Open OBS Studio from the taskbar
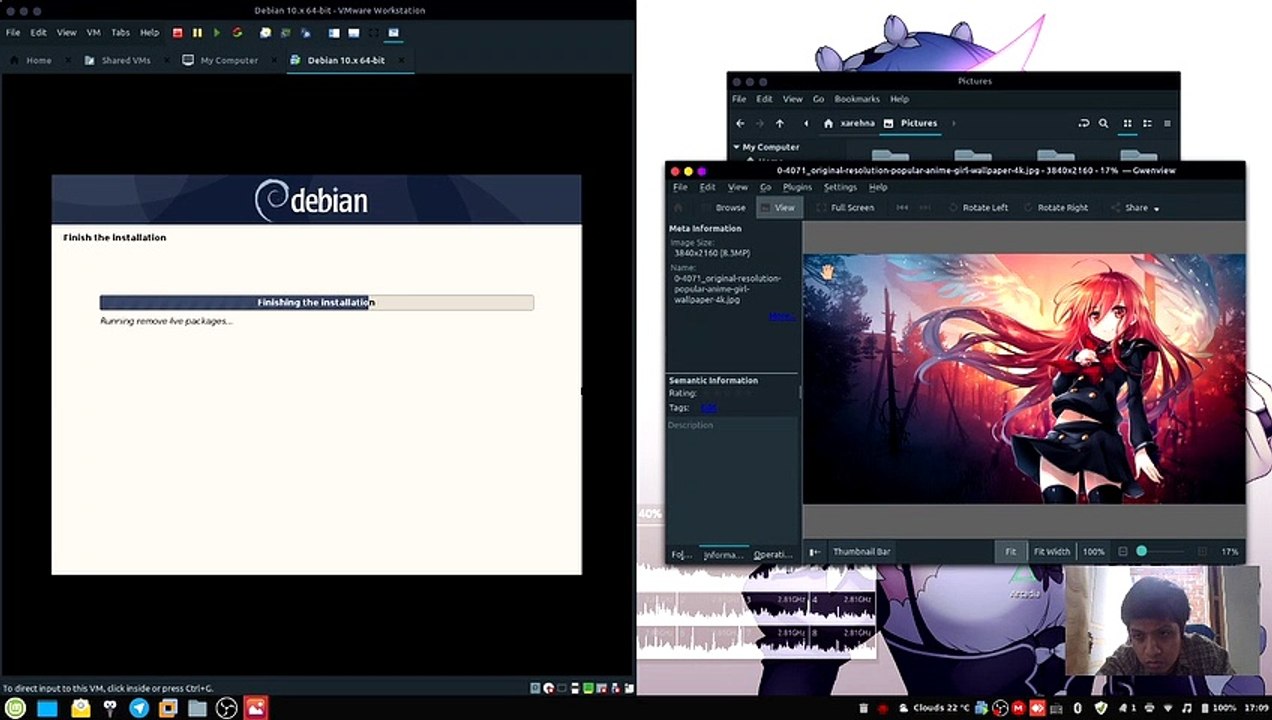The height and width of the screenshot is (720, 1272). click(x=227, y=708)
